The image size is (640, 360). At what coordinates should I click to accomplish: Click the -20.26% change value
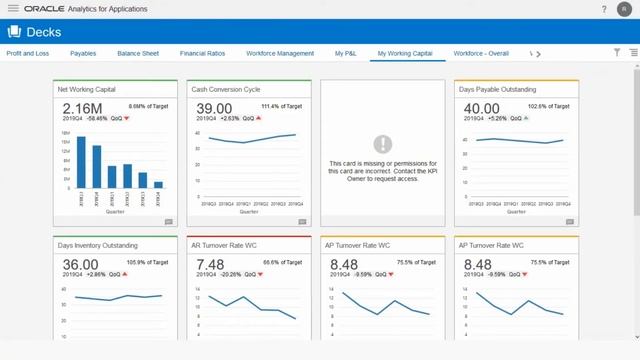coord(231,274)
